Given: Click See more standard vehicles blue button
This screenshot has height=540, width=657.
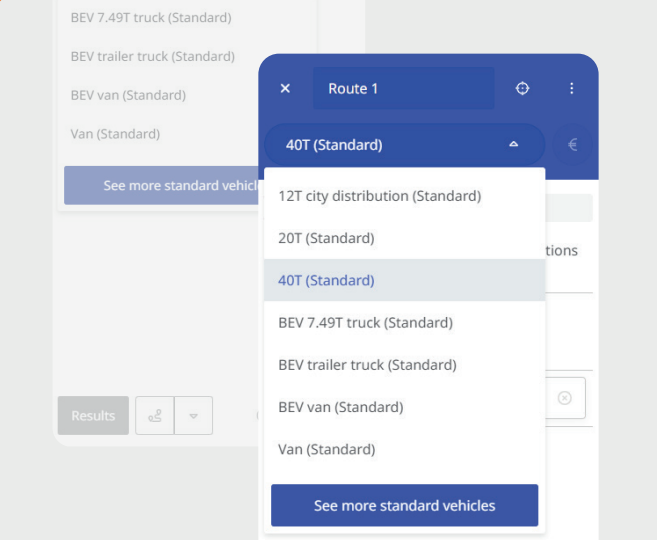Looking at the screenshot, I should [404, 506].
